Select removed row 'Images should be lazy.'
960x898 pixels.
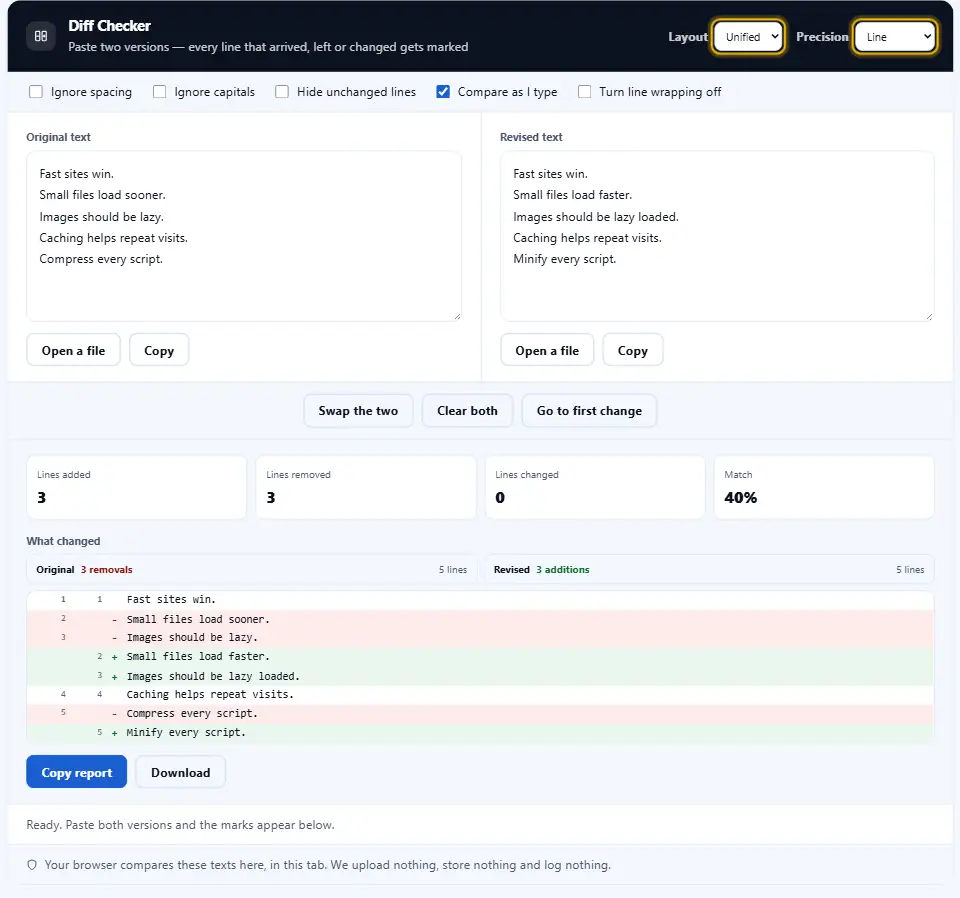tap(480, 638)
